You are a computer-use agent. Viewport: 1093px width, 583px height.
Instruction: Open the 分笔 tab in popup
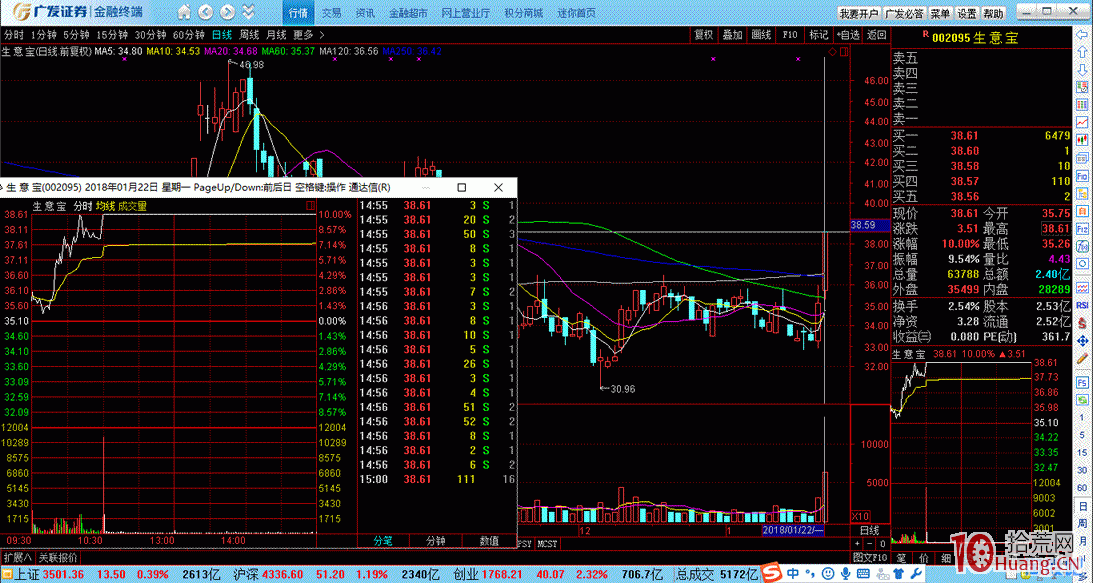click(383, 540)
